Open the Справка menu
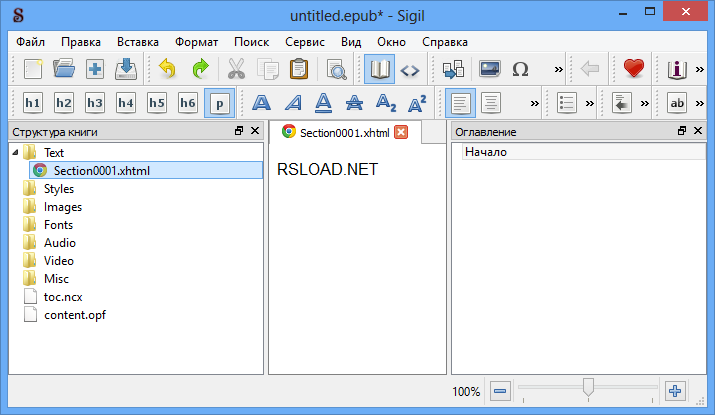Screen dimensions: 715x415 click(445, 42)
